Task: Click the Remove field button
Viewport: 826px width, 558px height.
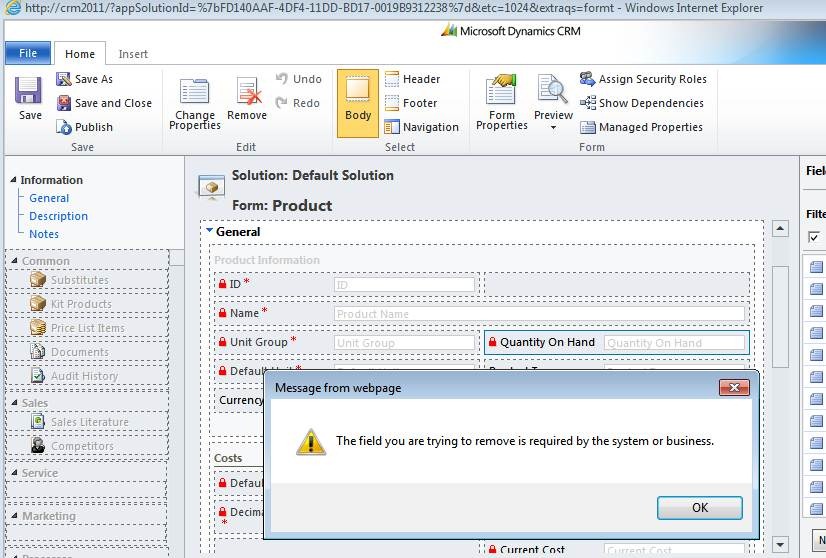Action: (x=247, y=99)
